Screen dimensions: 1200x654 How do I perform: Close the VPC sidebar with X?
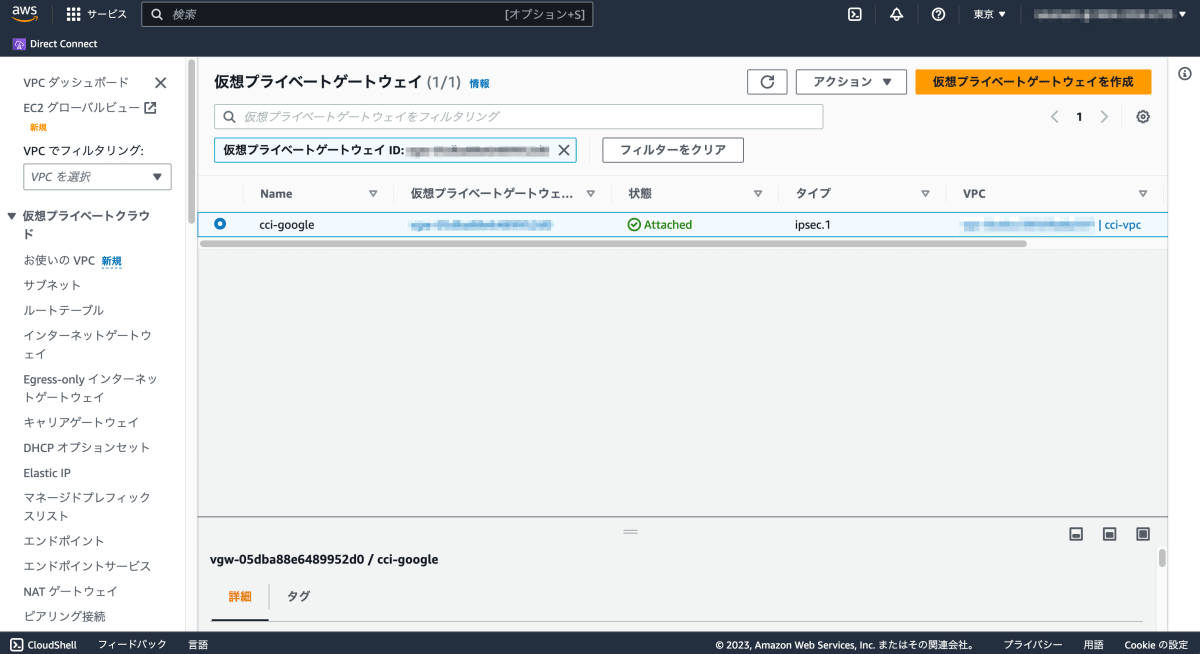click(x=160, y=83)
